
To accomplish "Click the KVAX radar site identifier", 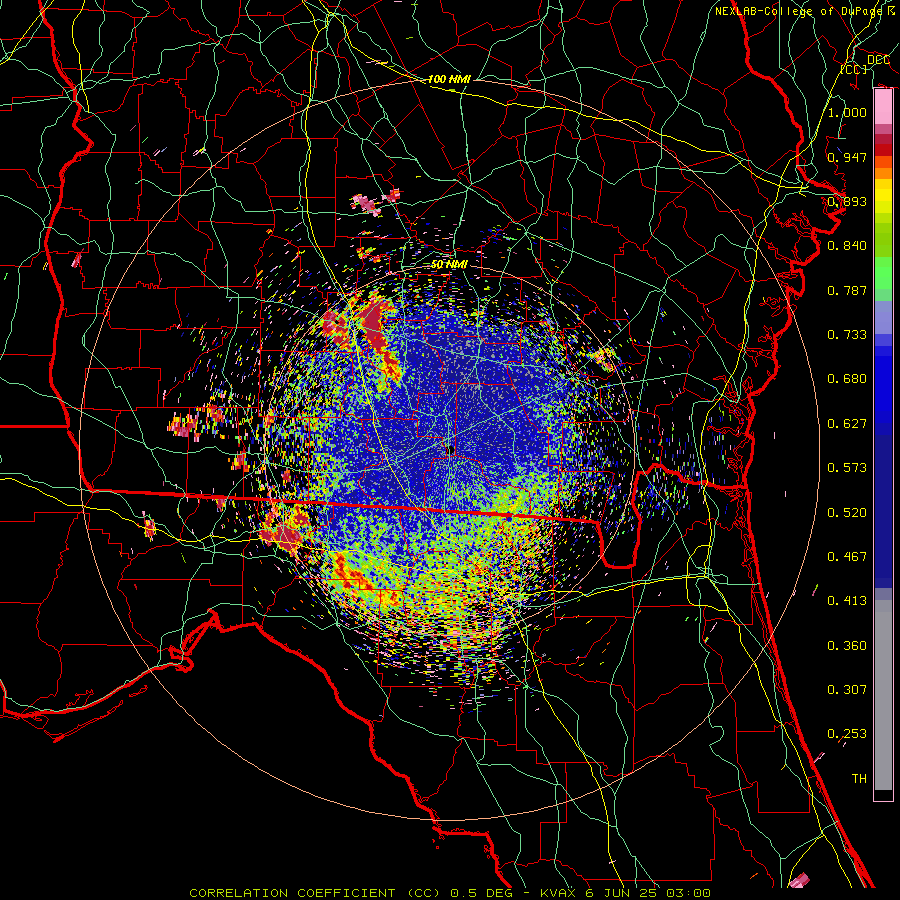I will click(x=560, y=893).
